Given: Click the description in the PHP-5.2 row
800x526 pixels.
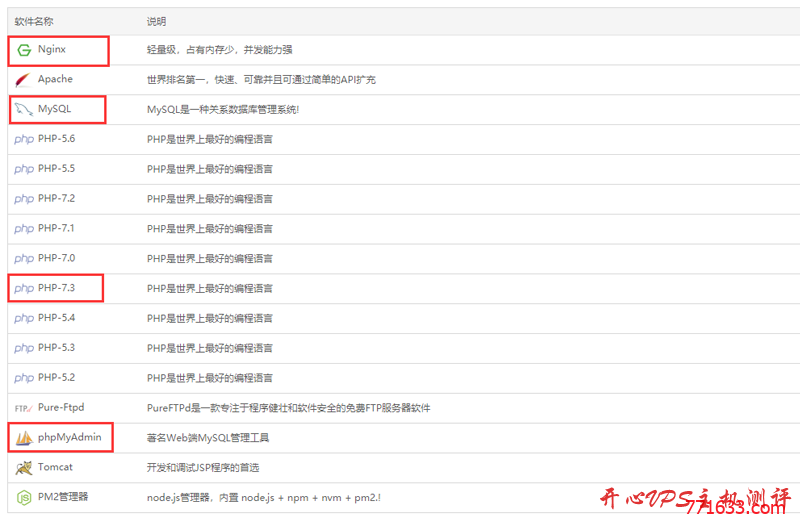Looking at the screenshot, I should [210, 378].
